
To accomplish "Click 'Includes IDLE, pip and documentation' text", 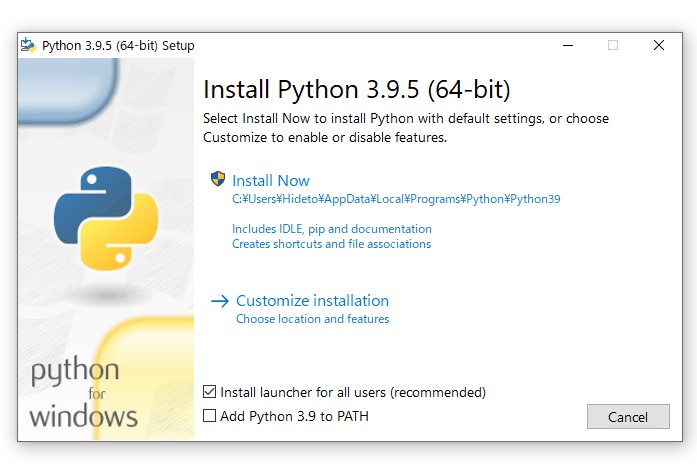I will 332,229.
